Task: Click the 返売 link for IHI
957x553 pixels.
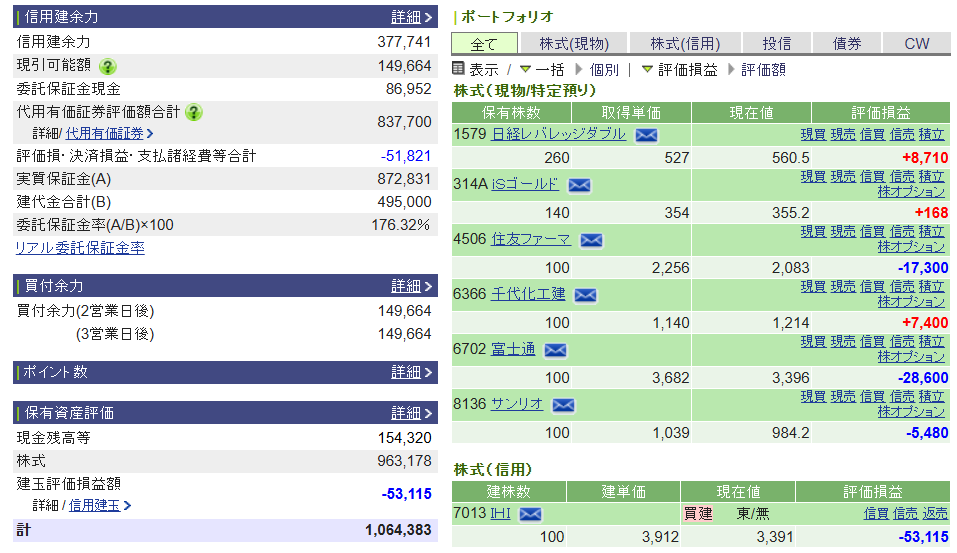Action: point(935,513)
